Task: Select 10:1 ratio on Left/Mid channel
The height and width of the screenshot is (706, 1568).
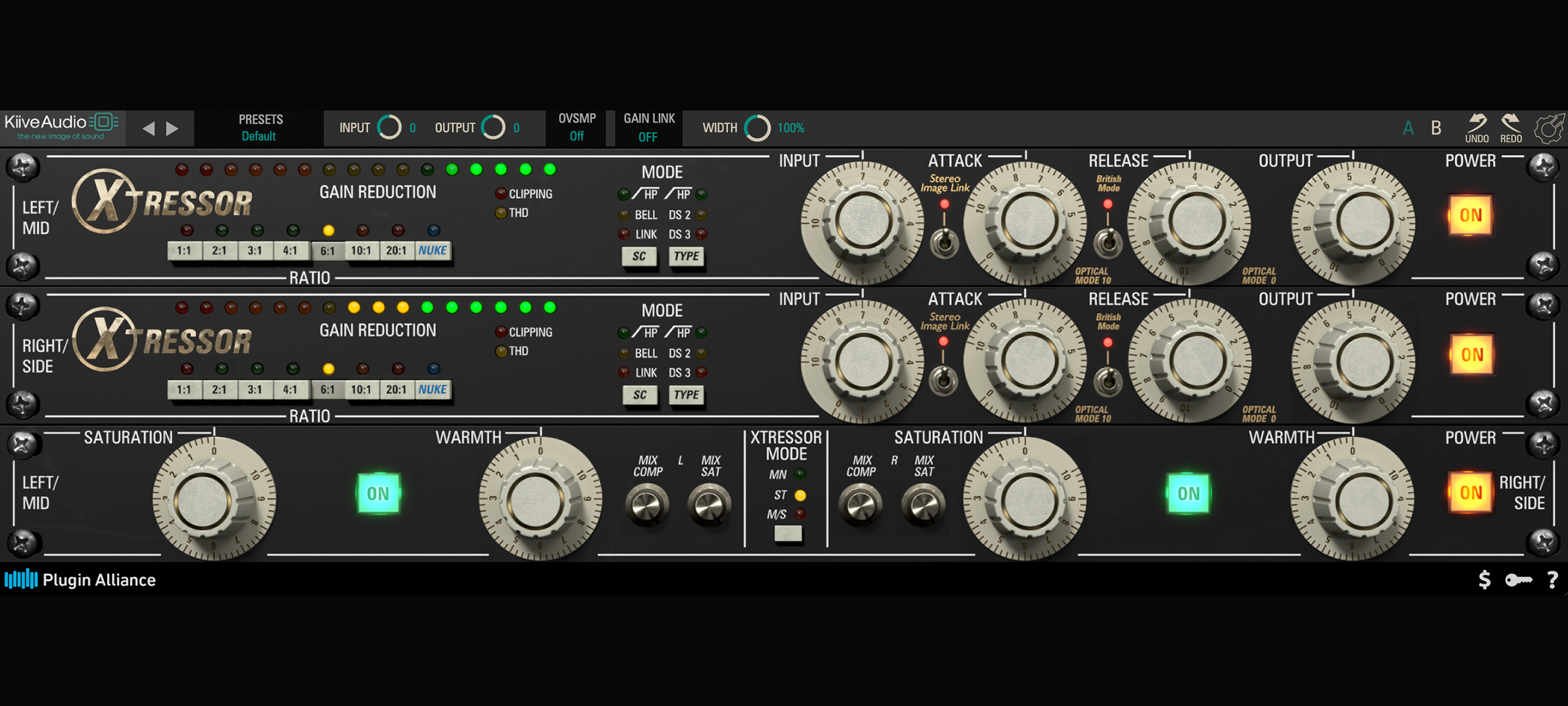Action: pos(361,251)
